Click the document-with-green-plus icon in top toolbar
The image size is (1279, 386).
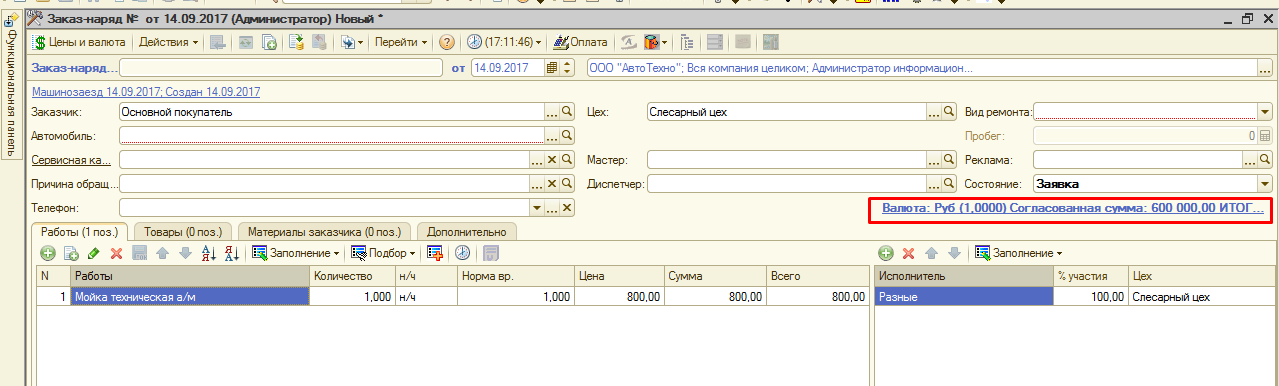[269, 42]
